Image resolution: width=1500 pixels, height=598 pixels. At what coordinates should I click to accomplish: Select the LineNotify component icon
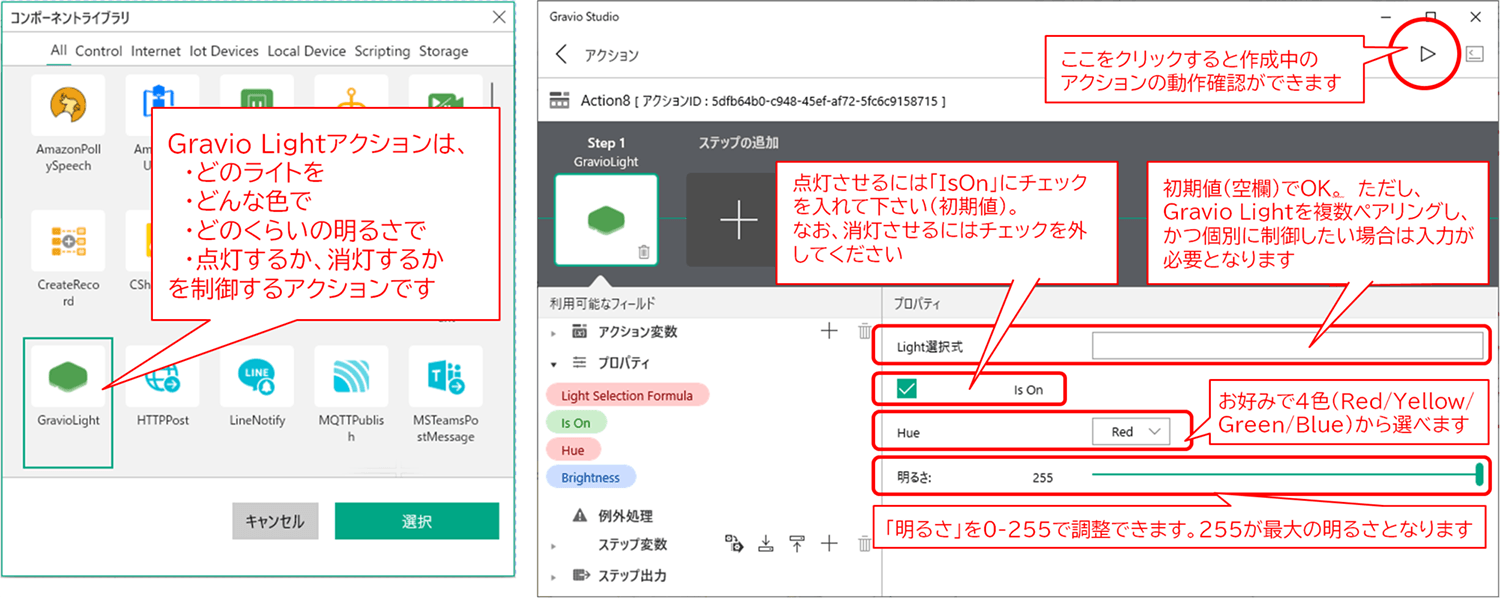pos(257,376)
